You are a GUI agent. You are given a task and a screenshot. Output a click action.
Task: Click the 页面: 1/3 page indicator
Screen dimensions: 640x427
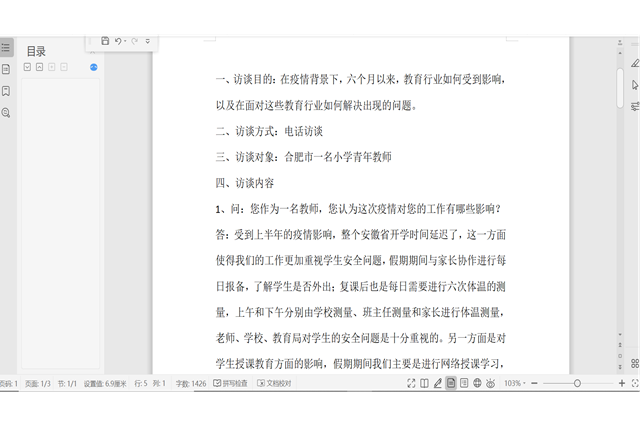(x=38, y=383)
